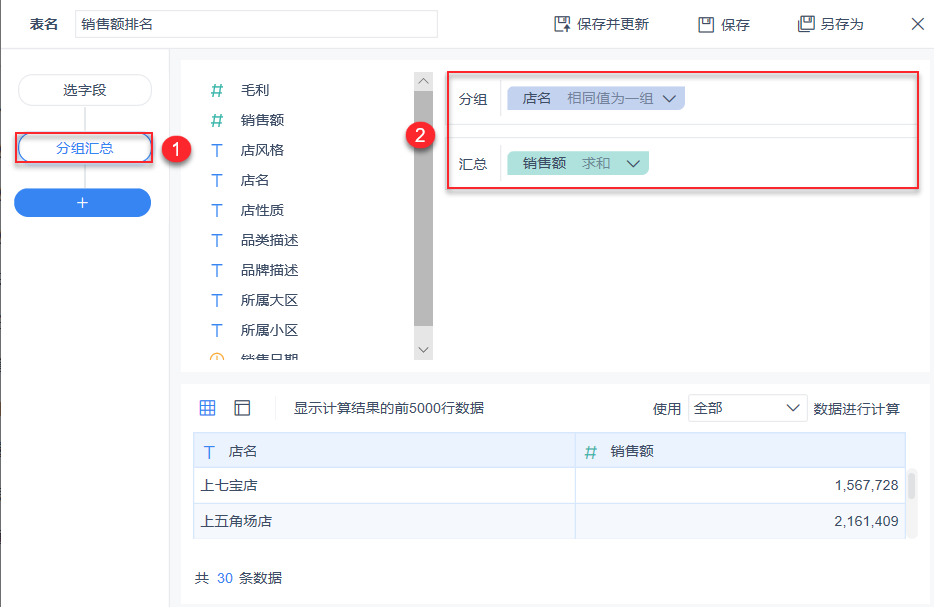Select the 店性质 field

[x=262, y=210]
